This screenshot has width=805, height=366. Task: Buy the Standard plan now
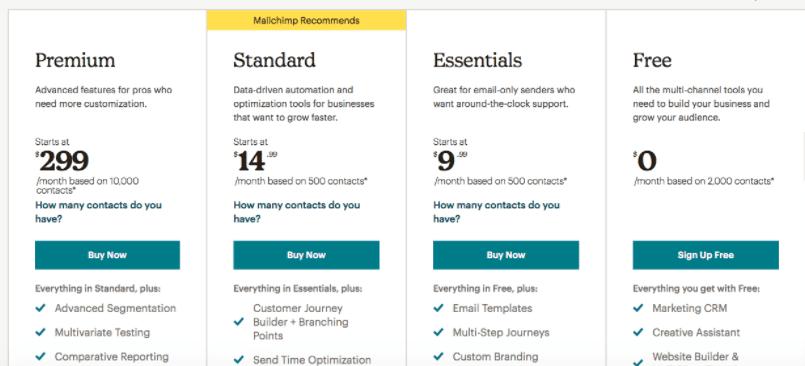pos(306,255)
